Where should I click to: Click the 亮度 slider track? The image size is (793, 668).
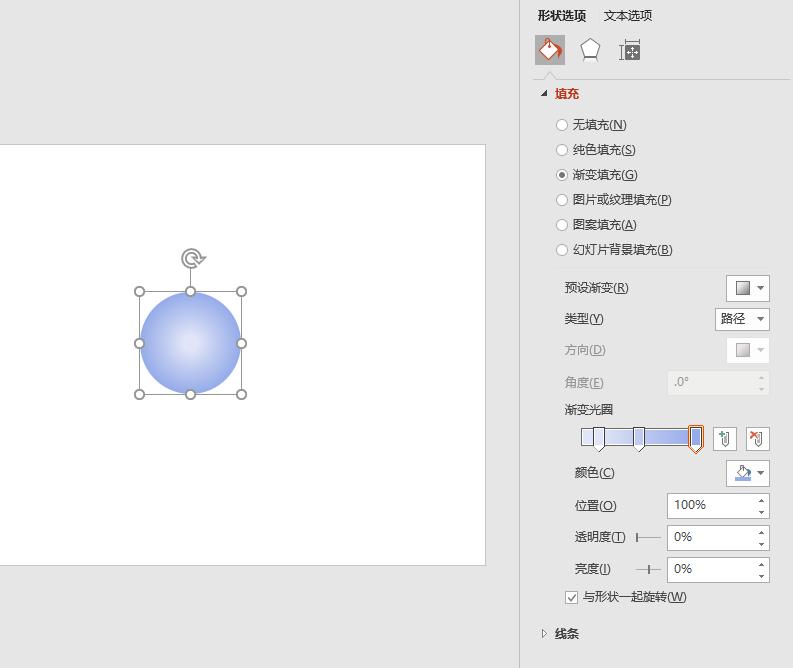[648, 569]
